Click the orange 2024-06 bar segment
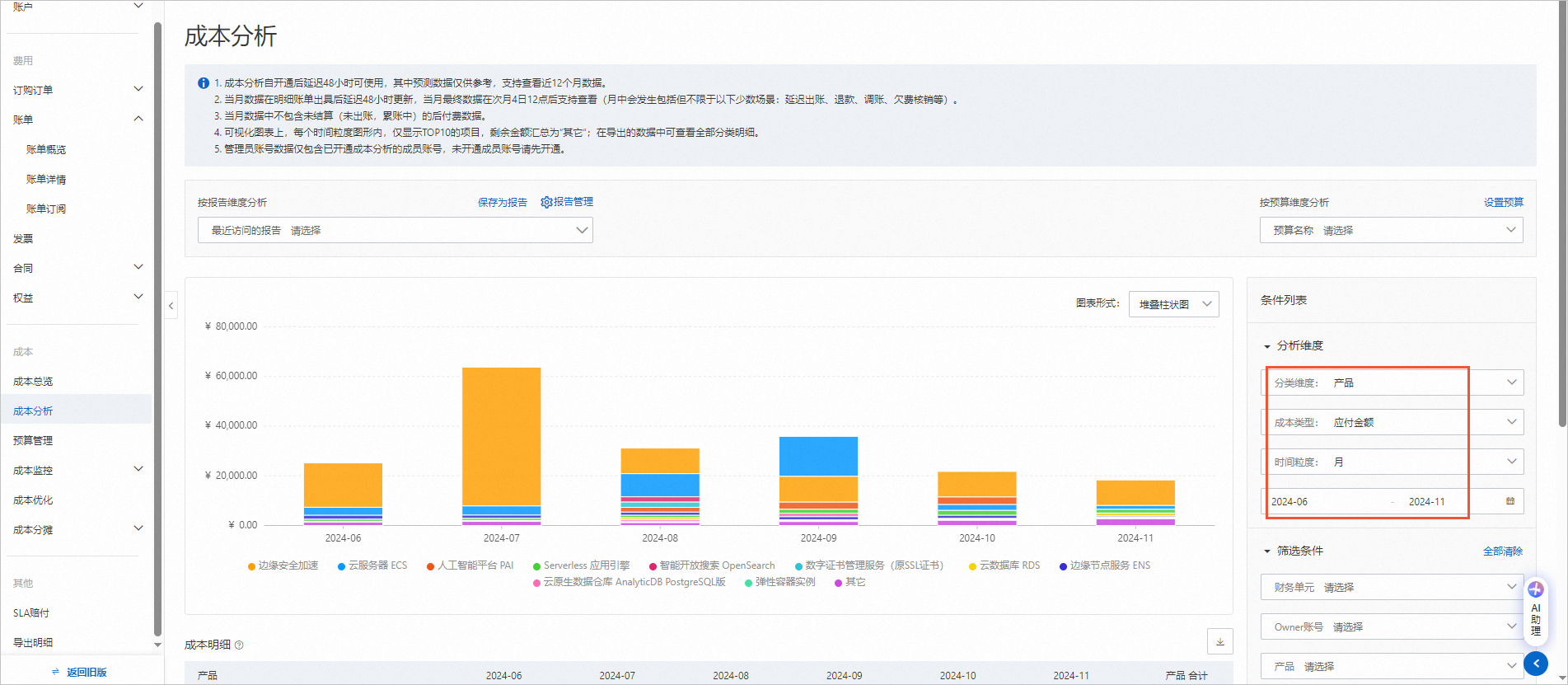1568x685 pixels. point(343,485)
